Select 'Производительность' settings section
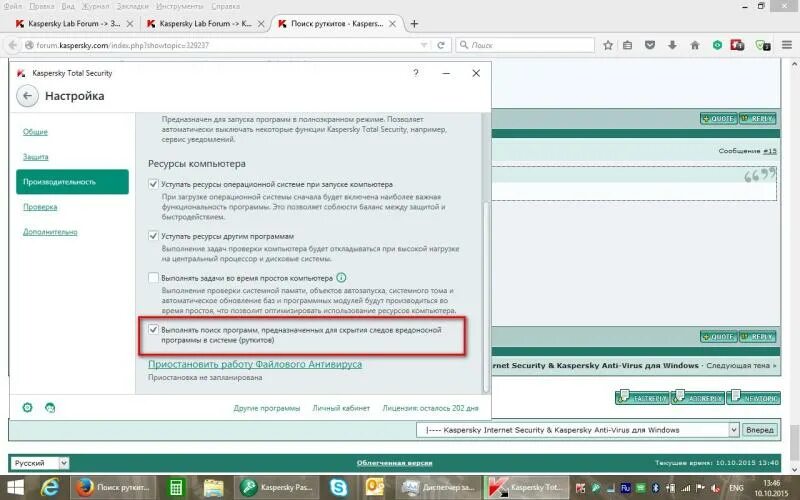Viewport: 800px width, 500px height. click(x=72, y=182)
